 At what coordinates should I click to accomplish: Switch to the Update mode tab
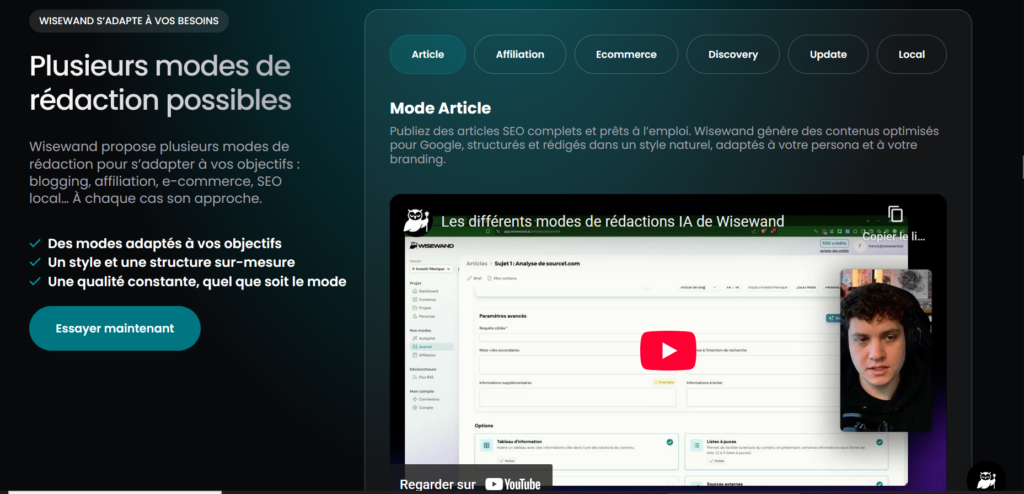point(828,54)
